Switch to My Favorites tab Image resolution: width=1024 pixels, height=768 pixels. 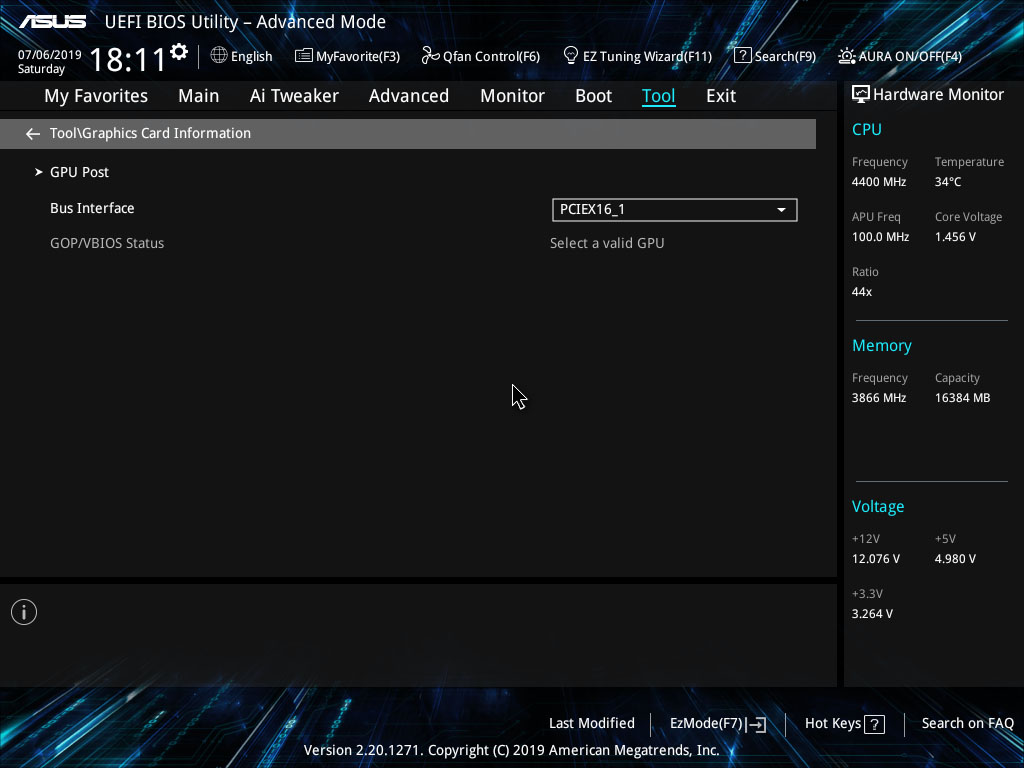pos(96,96)
